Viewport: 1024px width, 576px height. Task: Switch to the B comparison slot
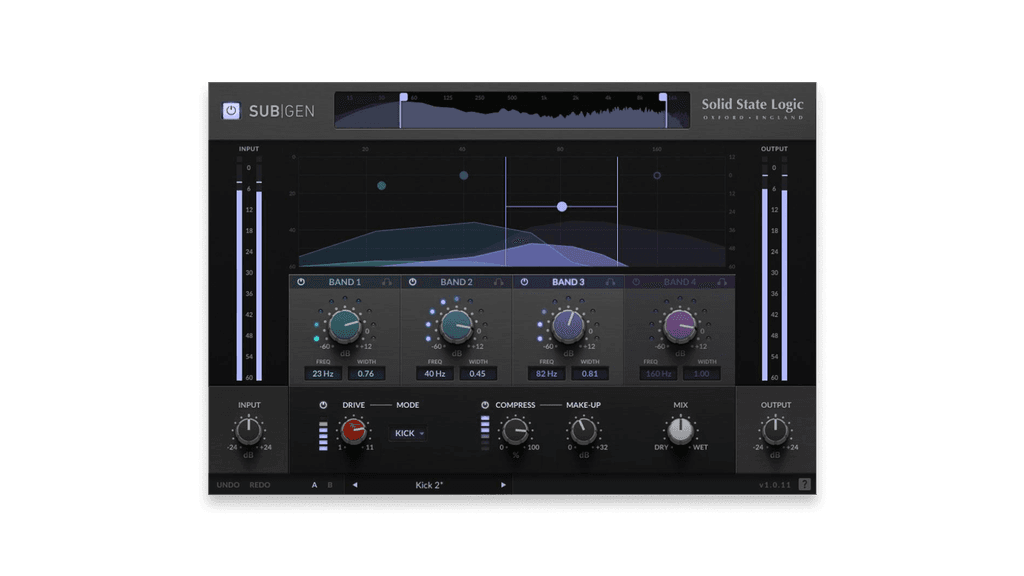(328, 485)
